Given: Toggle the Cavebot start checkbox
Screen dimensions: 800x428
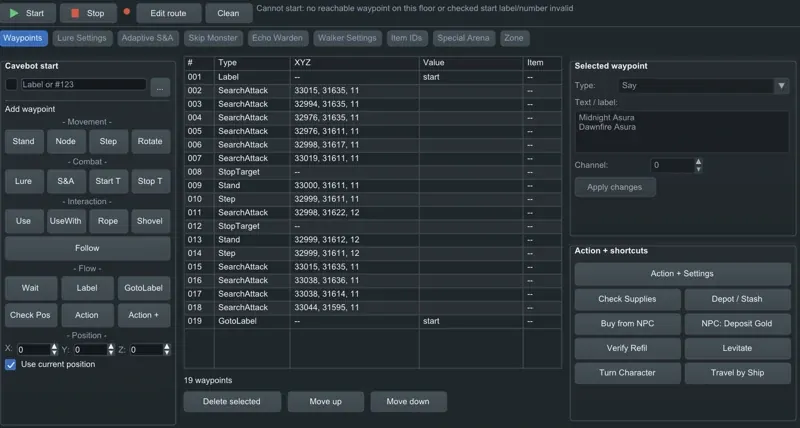Looking at the screenshot, I should click(x=11, y=85).
